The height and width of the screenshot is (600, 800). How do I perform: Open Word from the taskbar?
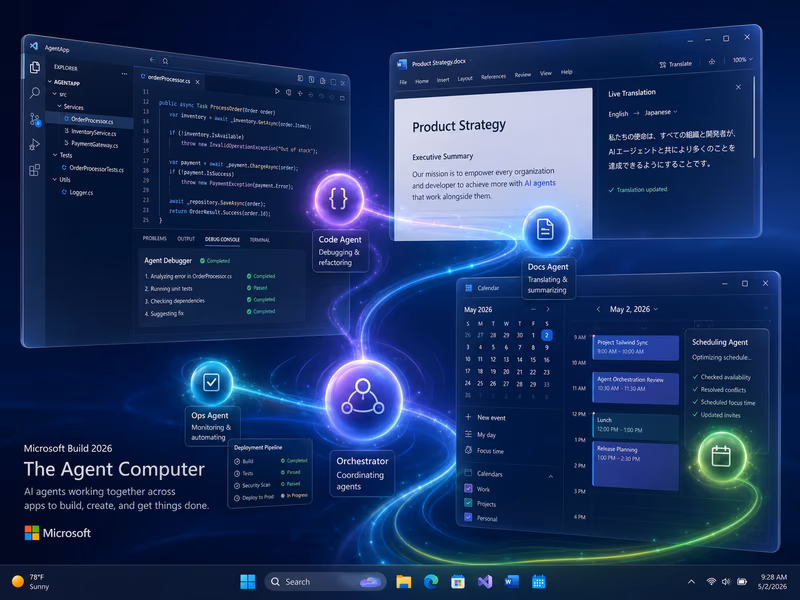pos(511,582)
